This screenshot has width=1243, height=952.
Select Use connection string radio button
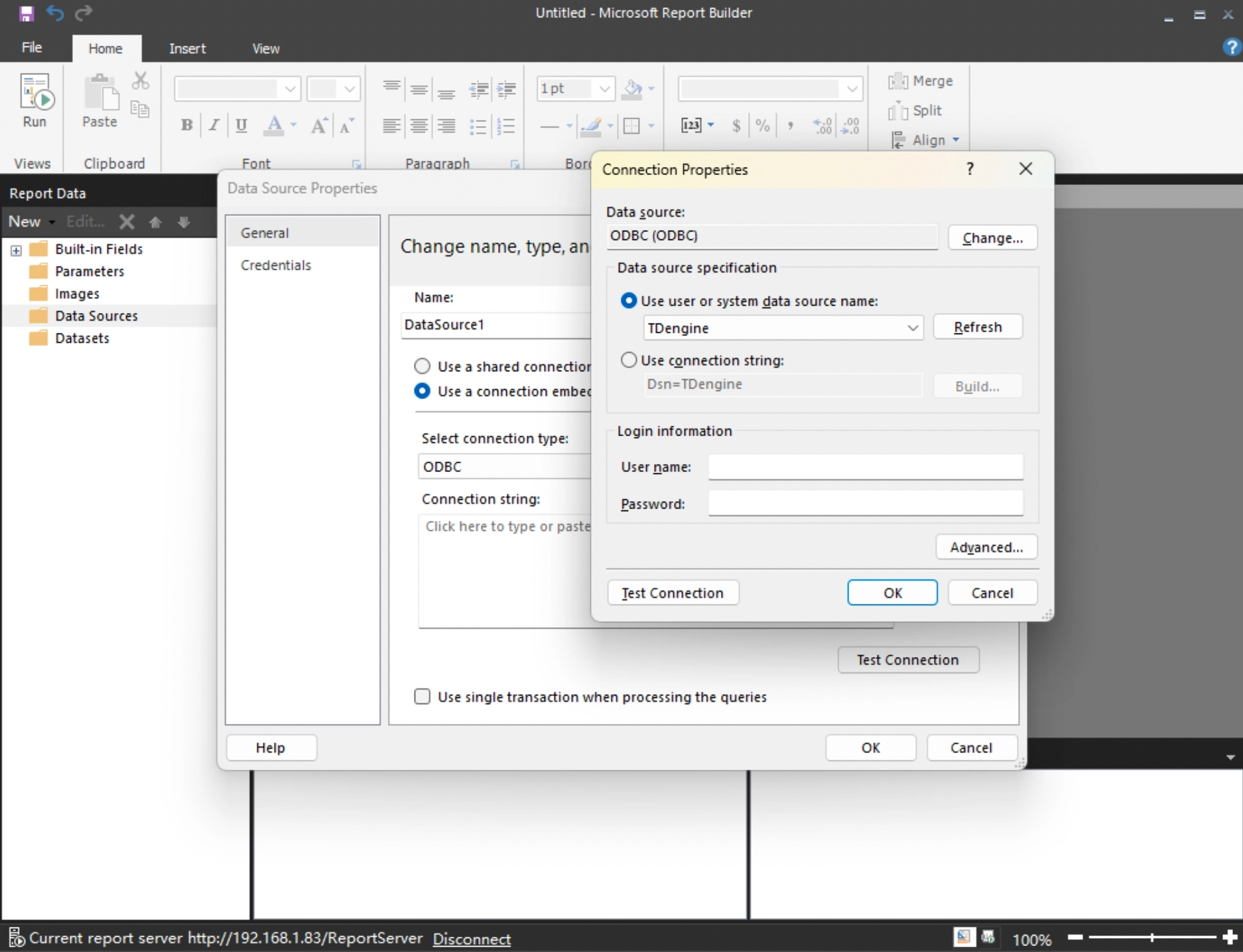pyautogui.click(x=628, y=360)
